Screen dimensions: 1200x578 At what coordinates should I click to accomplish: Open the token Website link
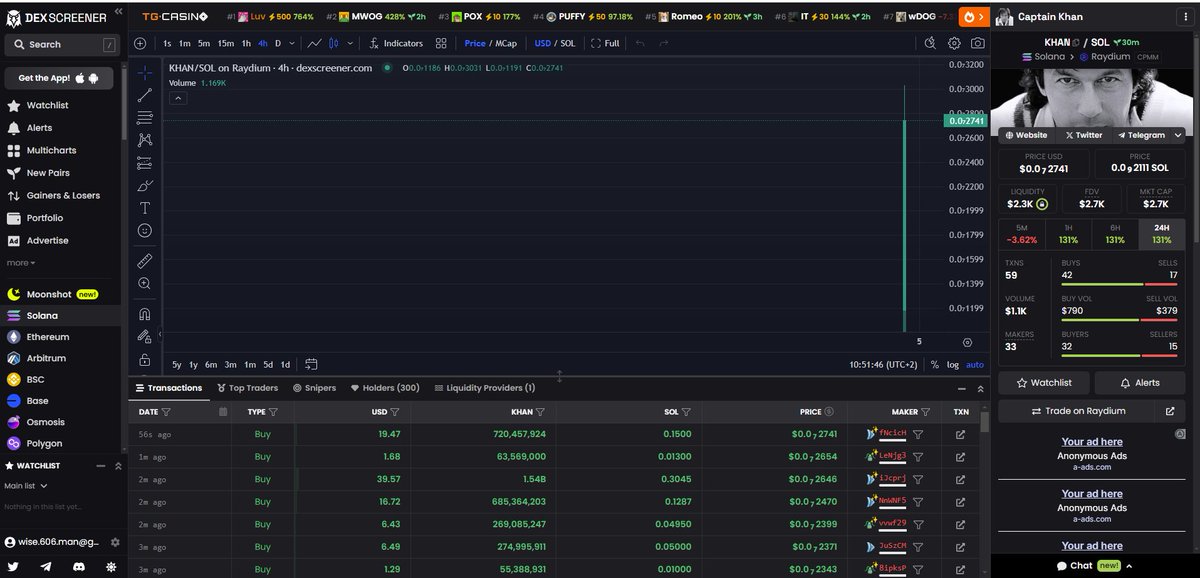point(1027,135)
